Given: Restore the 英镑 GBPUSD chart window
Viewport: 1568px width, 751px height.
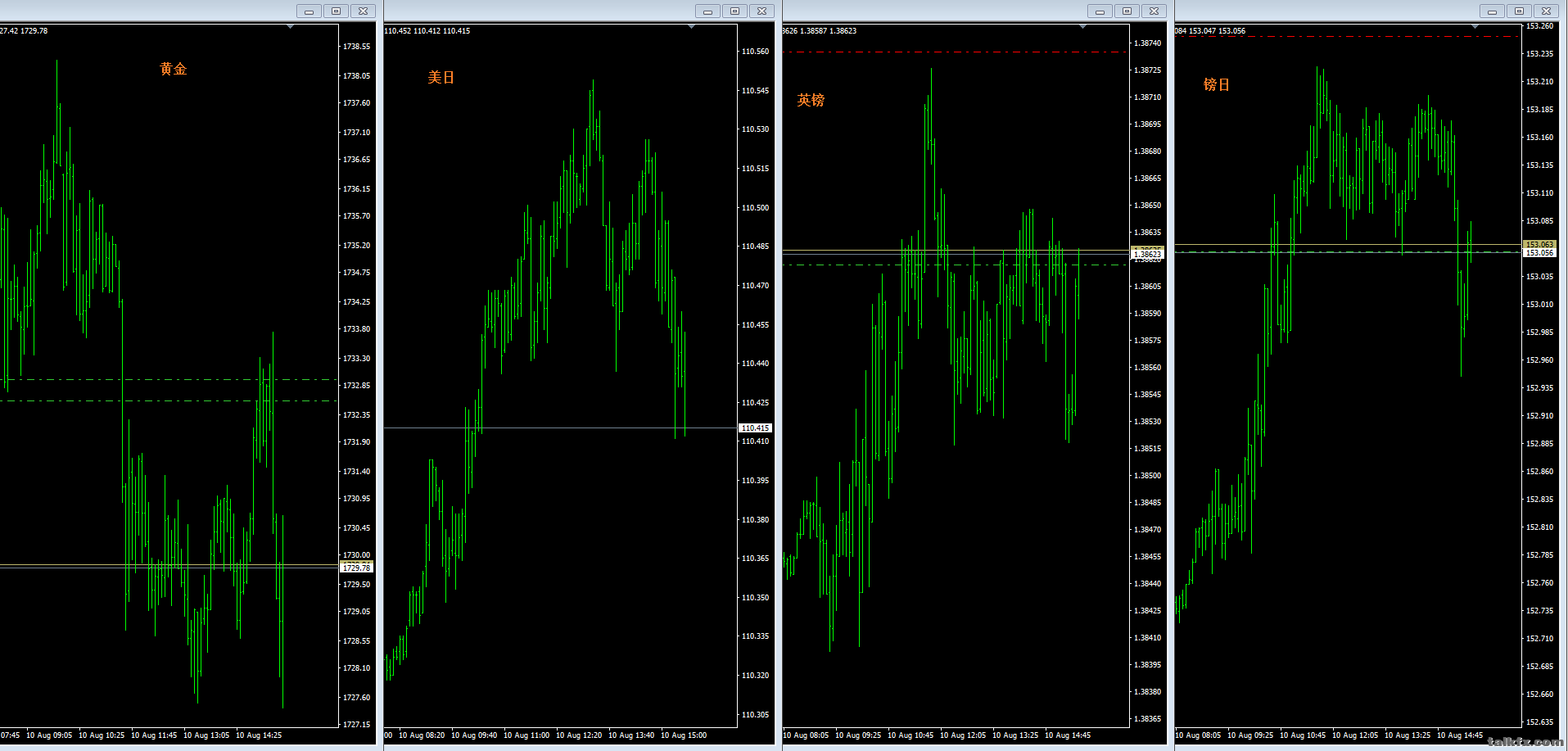Looking at the screenshot, I should click(1127, 11).
